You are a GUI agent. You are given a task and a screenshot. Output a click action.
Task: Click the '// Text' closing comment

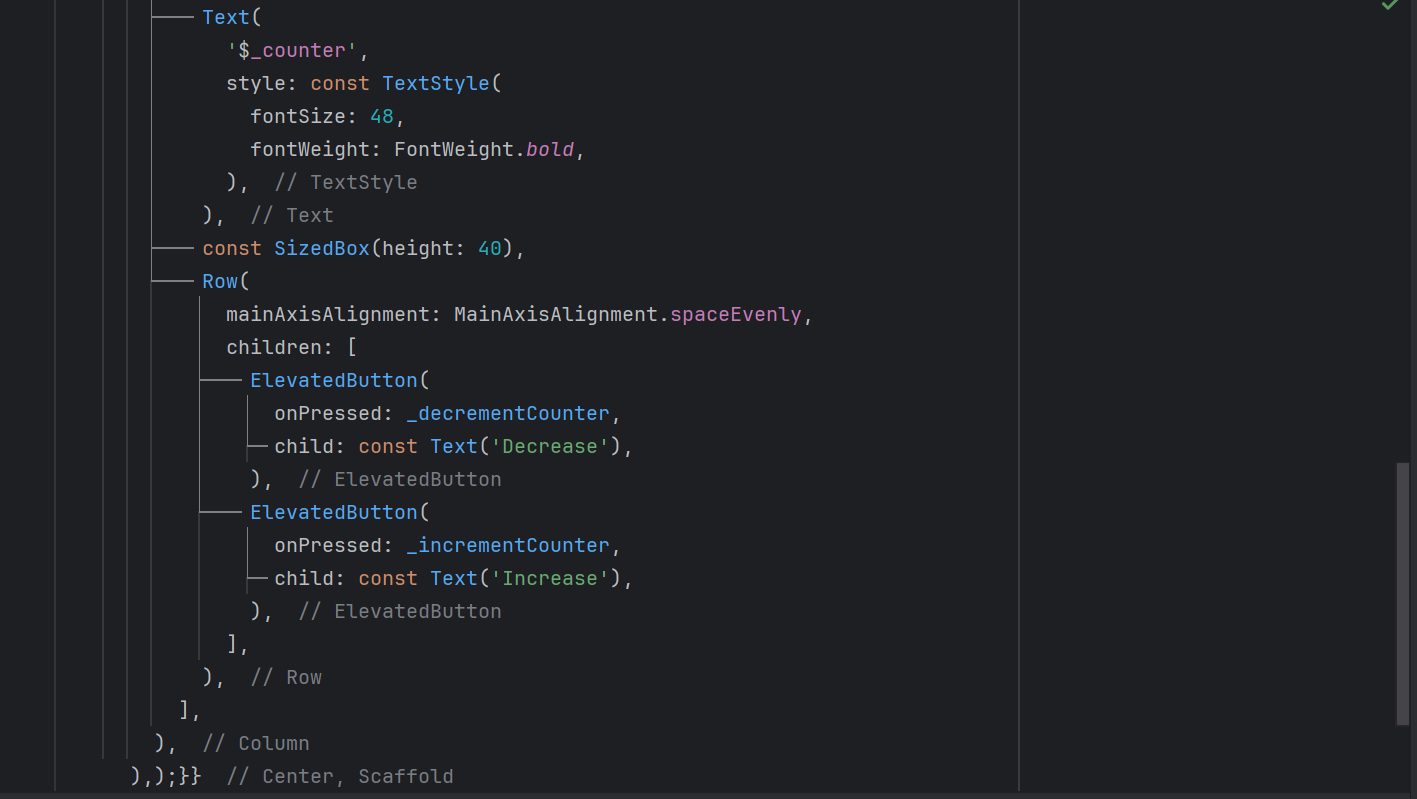tap(292, 215)
